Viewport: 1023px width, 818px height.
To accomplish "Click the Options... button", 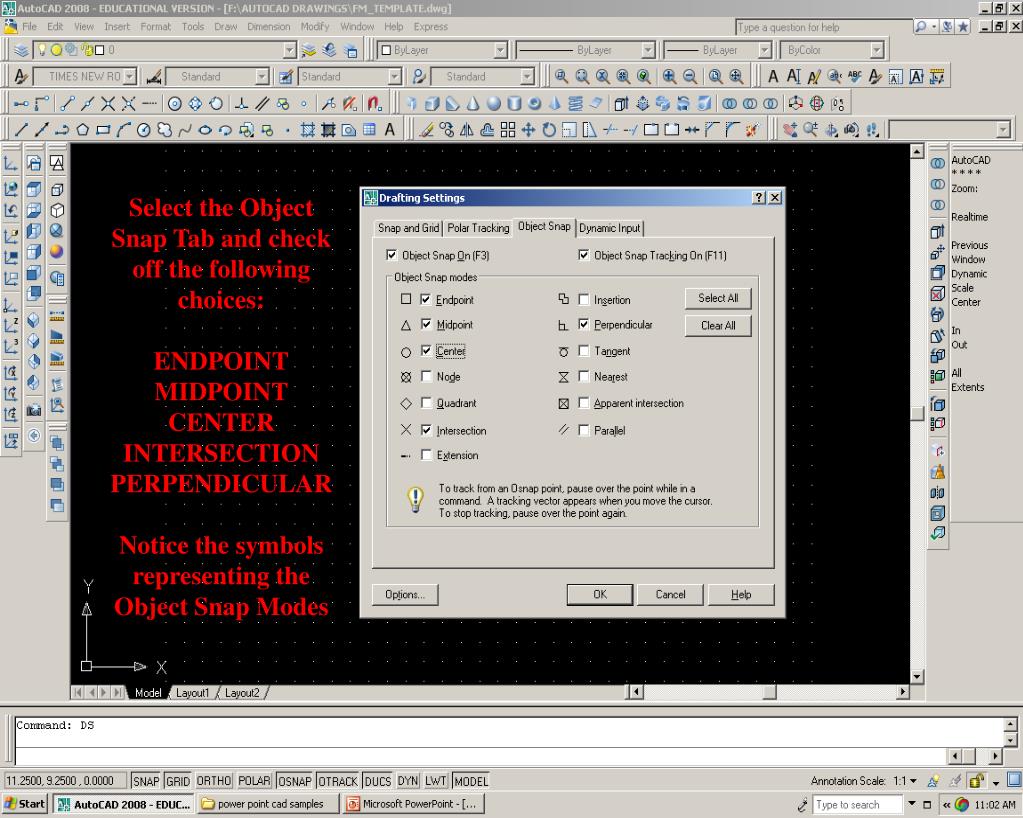I will pos(405,594).
